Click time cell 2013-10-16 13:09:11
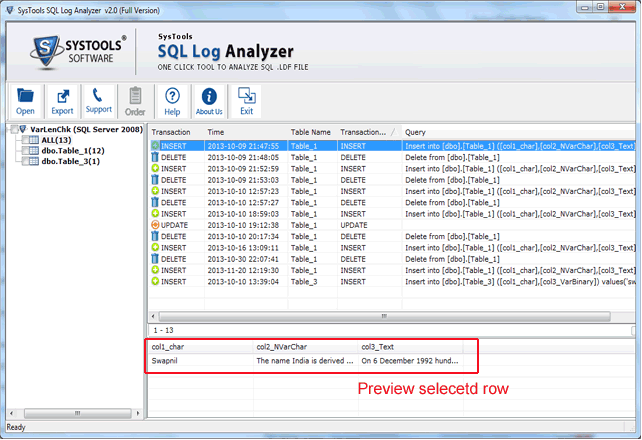642x440 pixels. point(246,248)
